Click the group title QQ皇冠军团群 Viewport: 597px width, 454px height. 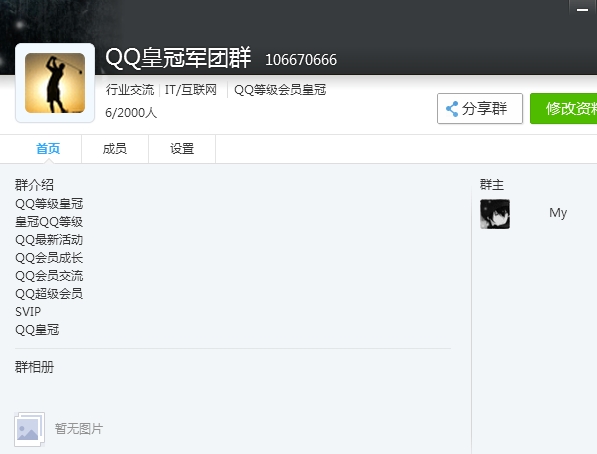pyautogui.click(x=178, y=58)
